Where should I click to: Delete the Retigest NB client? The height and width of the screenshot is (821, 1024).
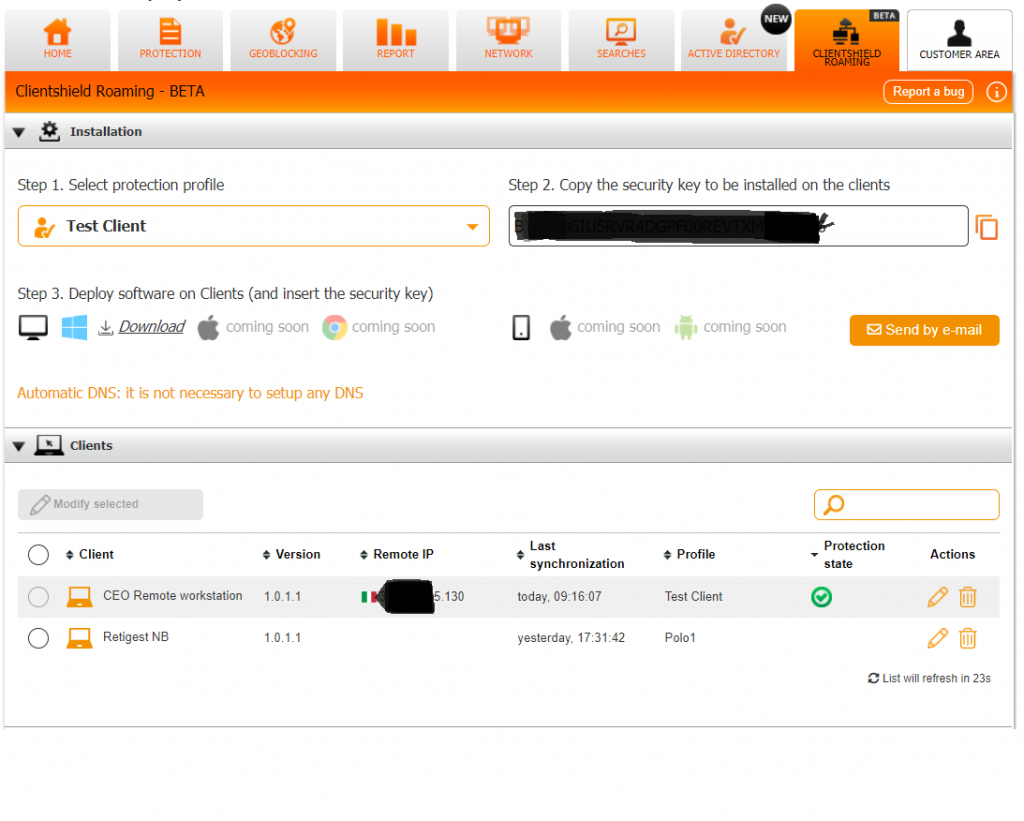(x=968, y=638)
